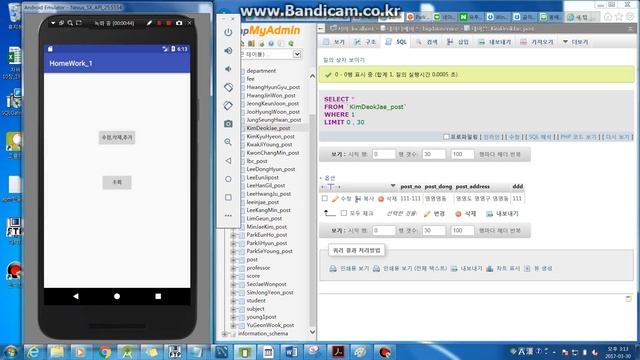Expand the student tree node
640x360 pixels.
[x=233, y=301]
